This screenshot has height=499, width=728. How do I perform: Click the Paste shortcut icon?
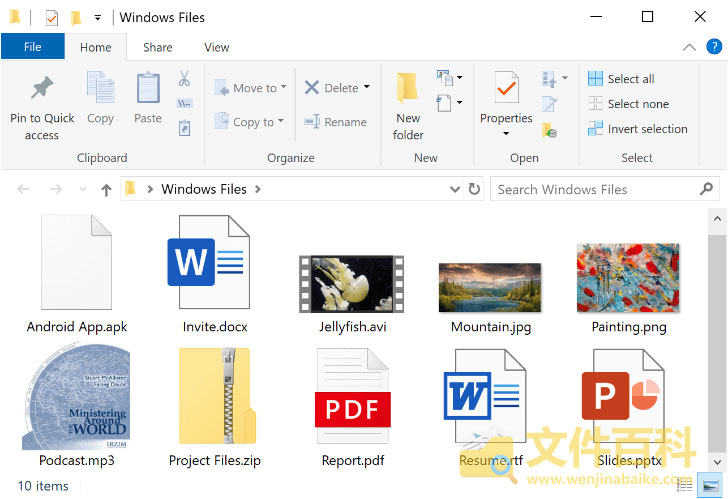coord(184,128)
